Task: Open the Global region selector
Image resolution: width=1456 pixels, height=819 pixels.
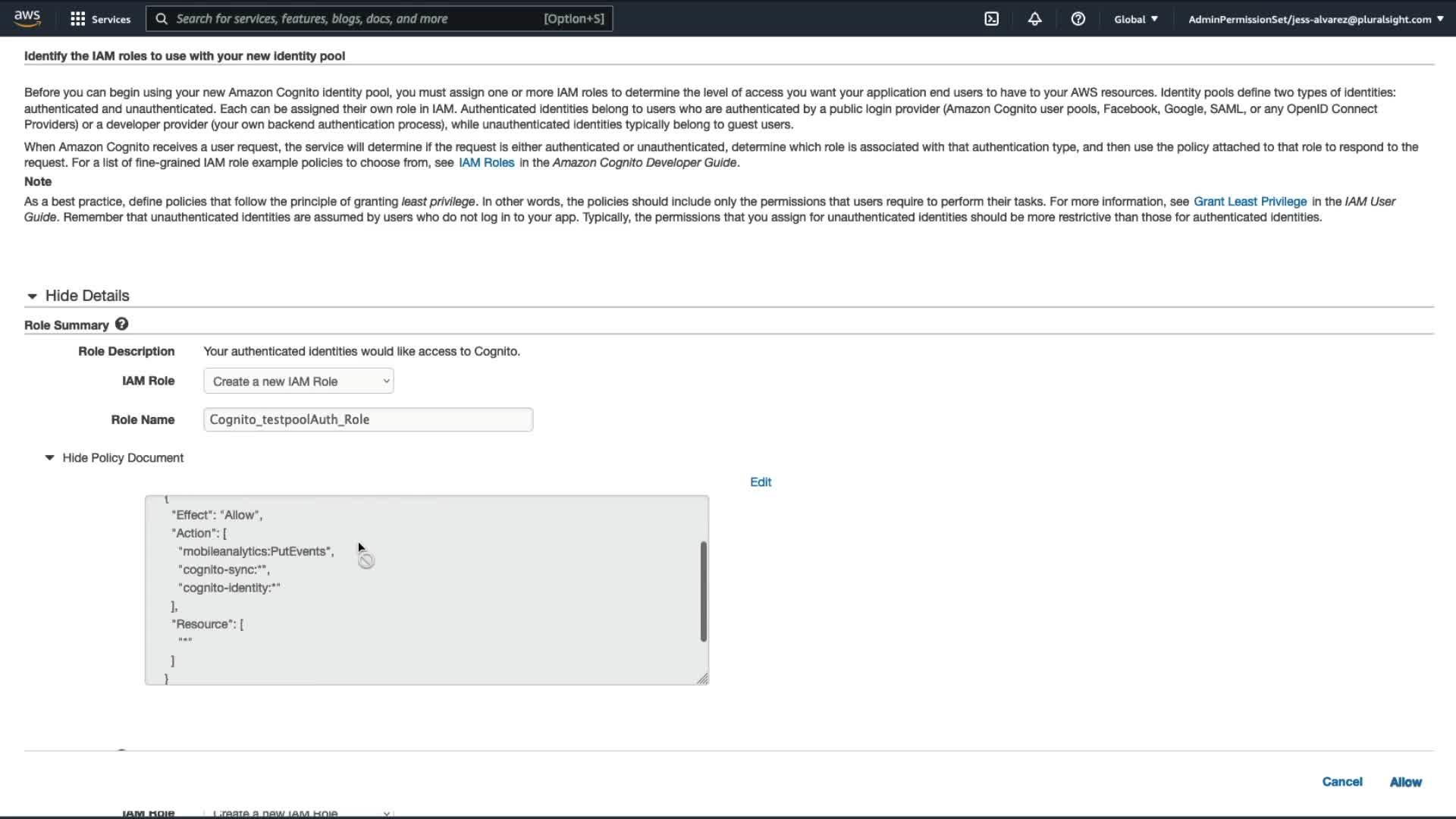Action: 1135,19
